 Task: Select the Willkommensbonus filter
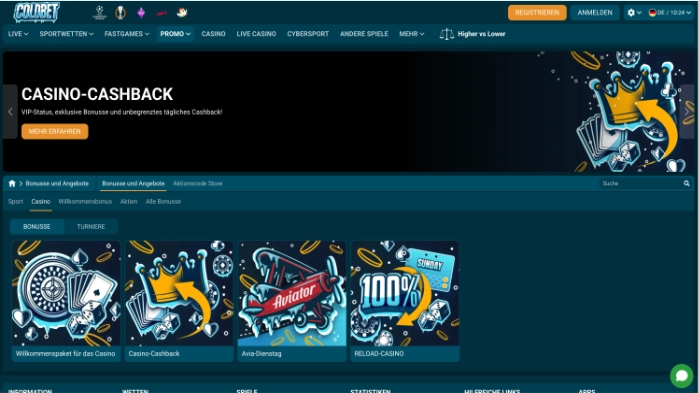85,202
